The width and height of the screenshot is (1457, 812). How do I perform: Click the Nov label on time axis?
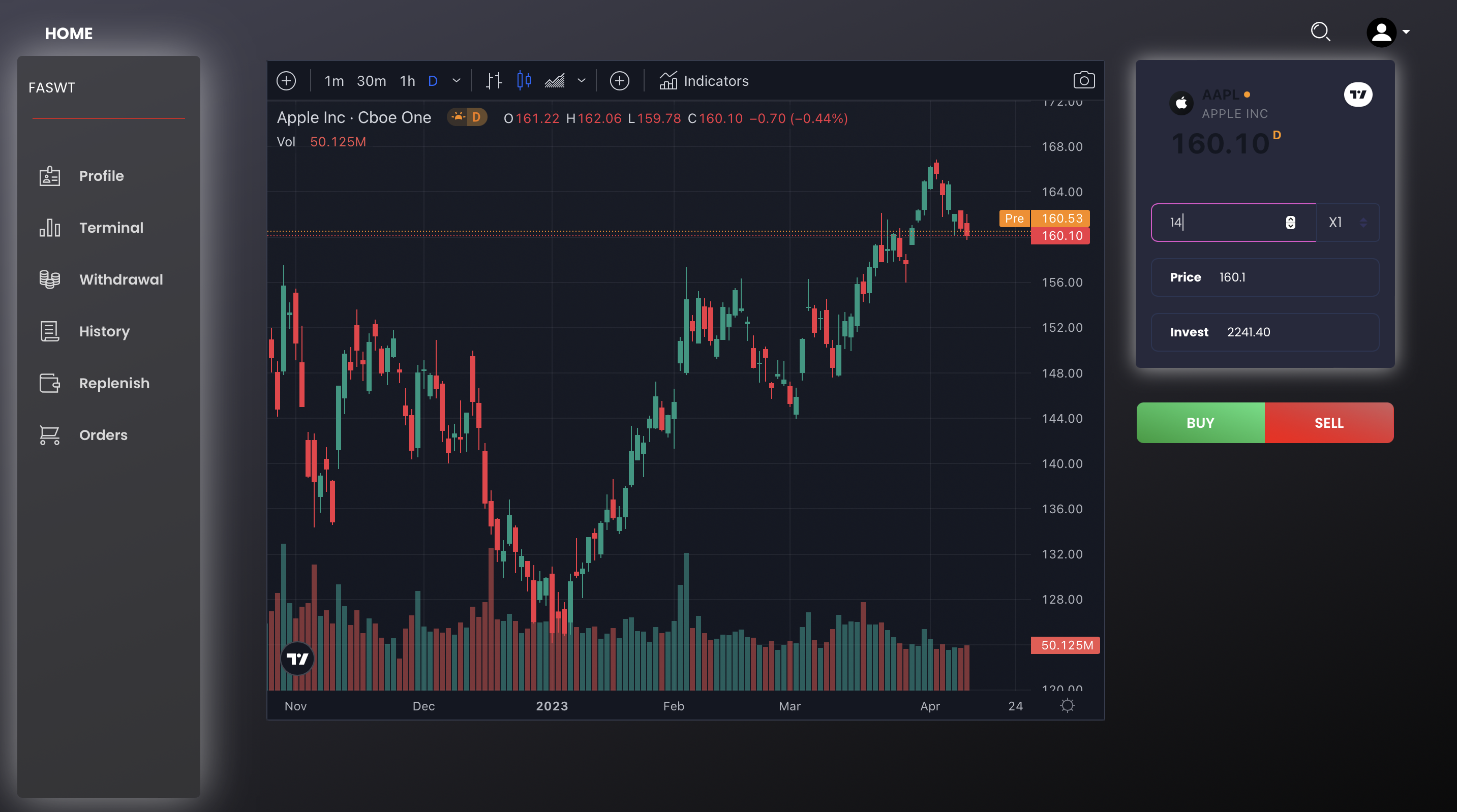[x=295, y=706]
